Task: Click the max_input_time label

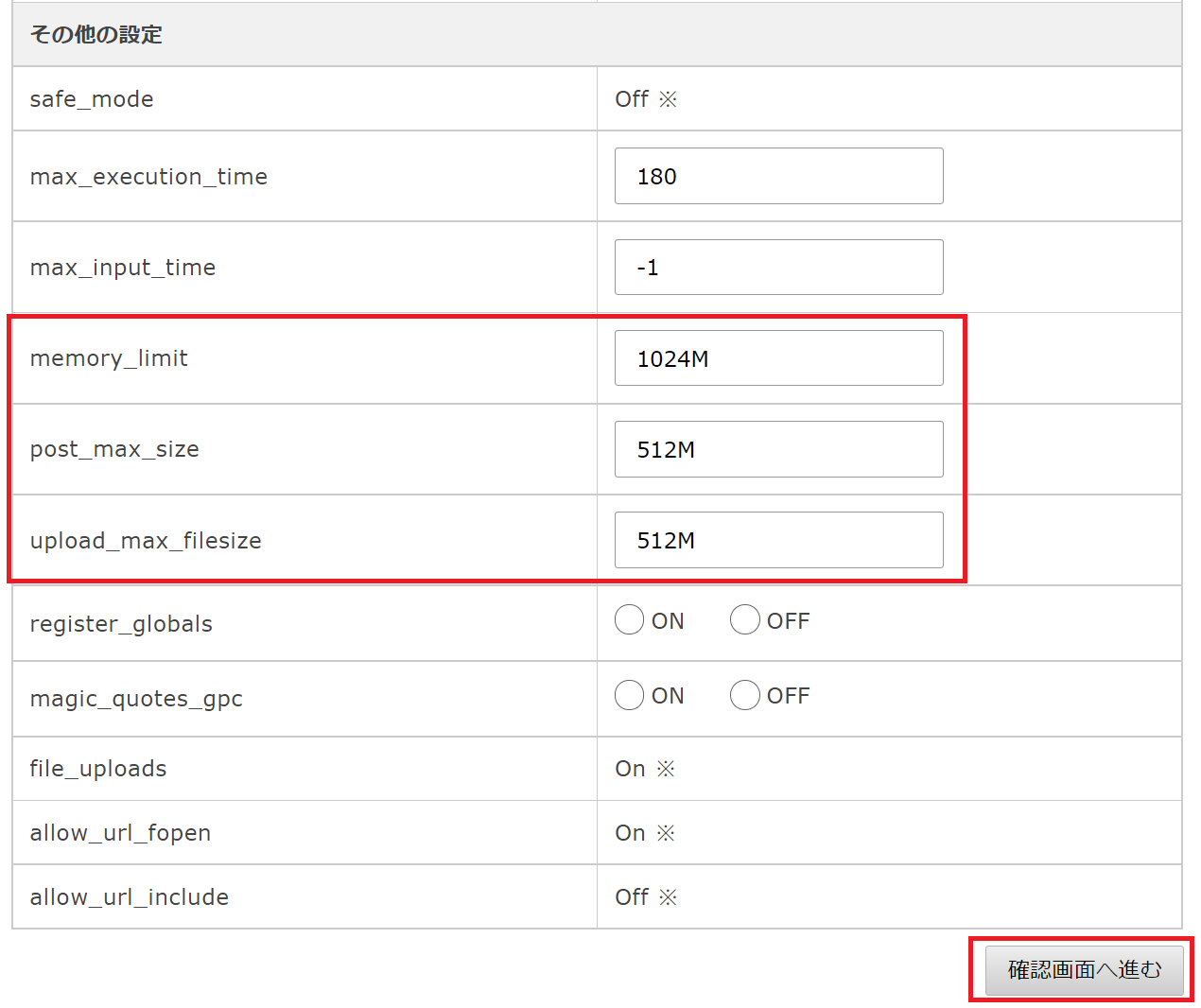Action: pos(123,268)
